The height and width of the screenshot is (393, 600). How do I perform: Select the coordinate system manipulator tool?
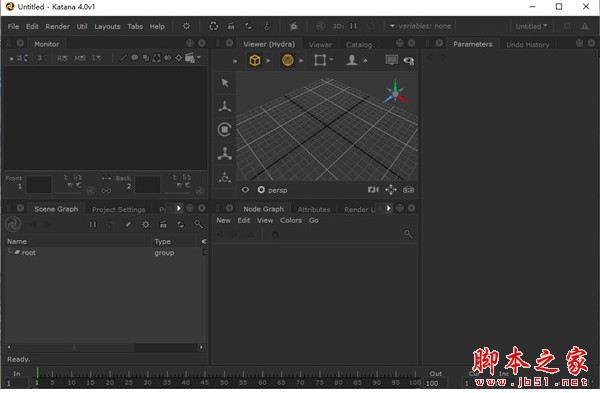pos(225,177)
